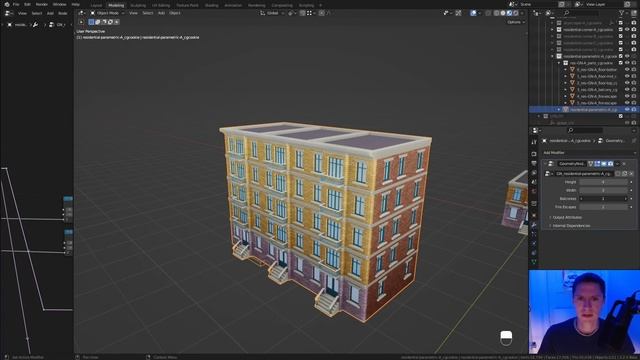Choose the extend selection mode icon
640x360 pixels.
[98, 22]
